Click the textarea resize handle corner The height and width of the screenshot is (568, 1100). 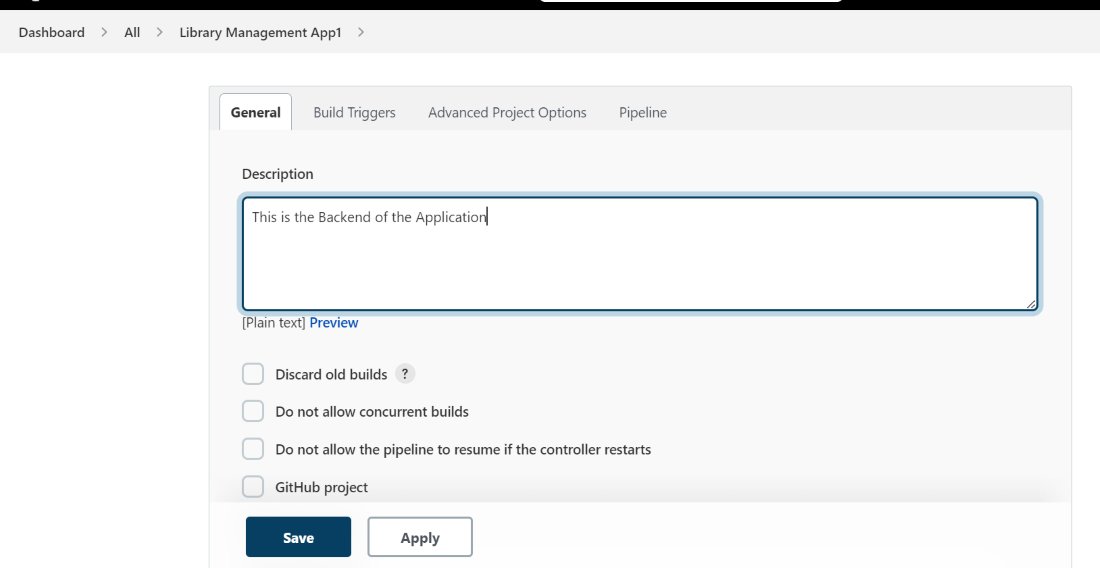pos(1031,303)
